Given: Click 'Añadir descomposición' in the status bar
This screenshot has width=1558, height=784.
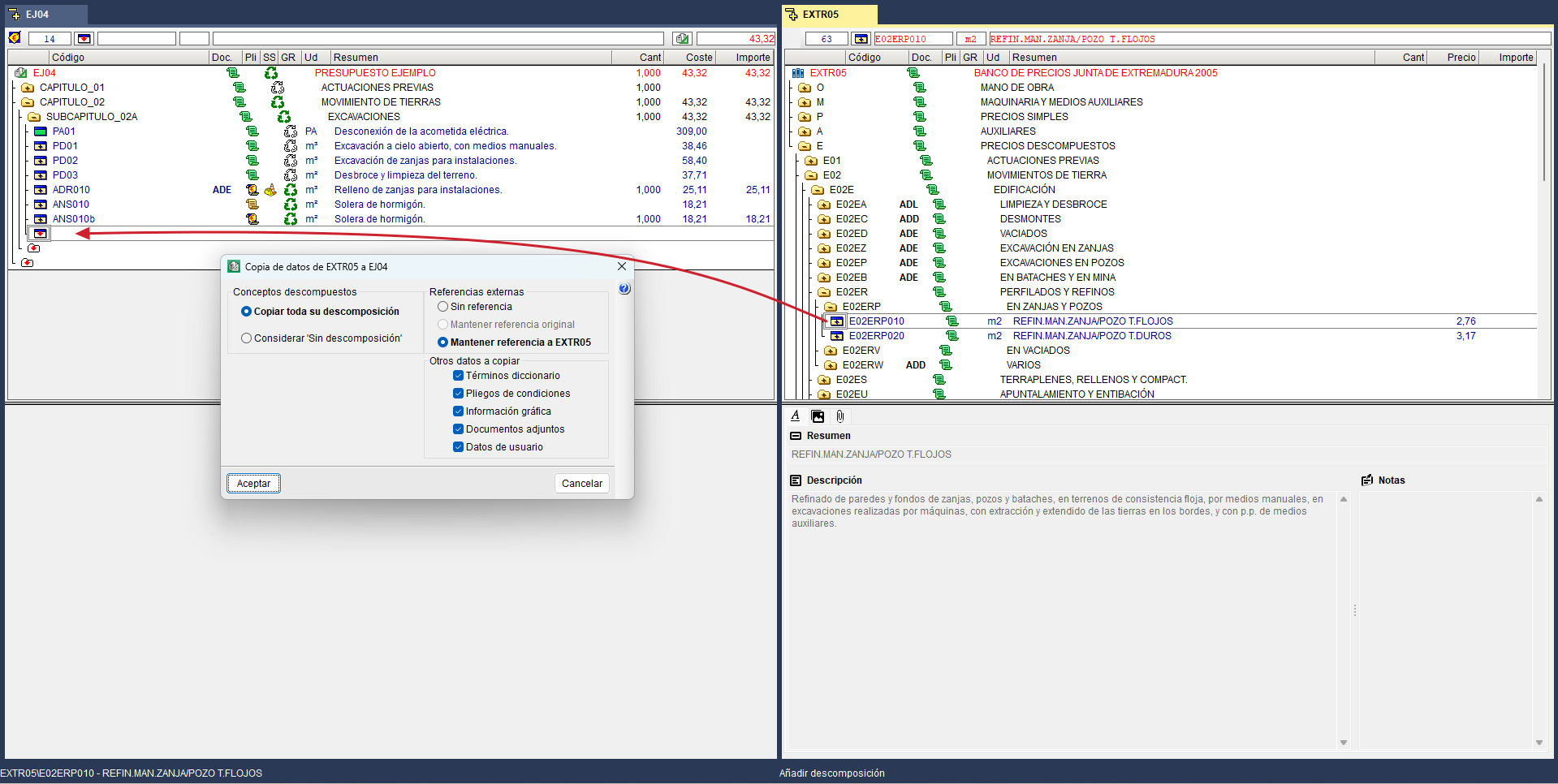Looking at the screenshot, I should [832, 773].
